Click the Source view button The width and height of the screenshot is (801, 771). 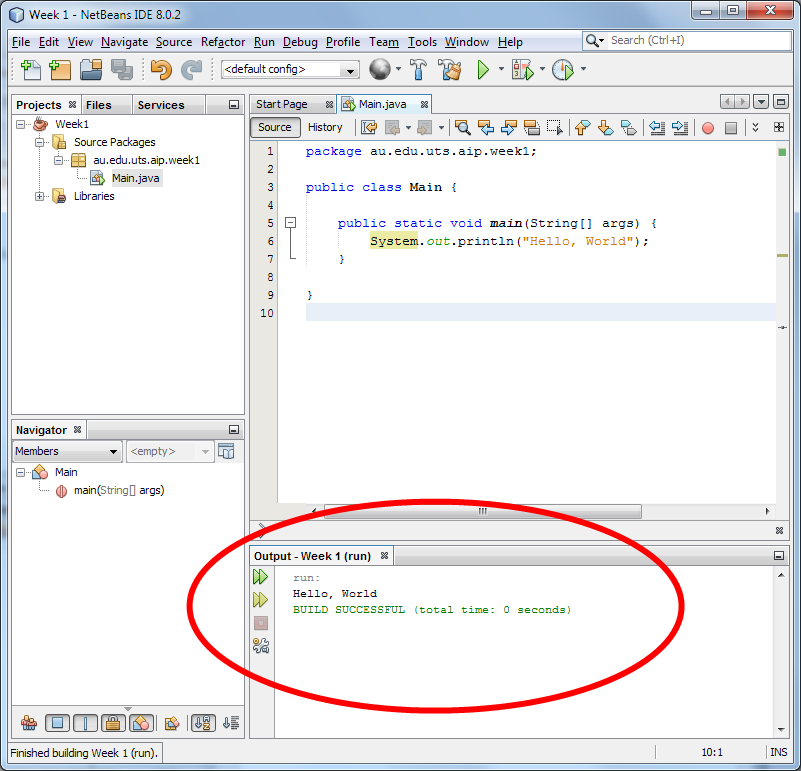pyautogui.click(x=274, y=127)
